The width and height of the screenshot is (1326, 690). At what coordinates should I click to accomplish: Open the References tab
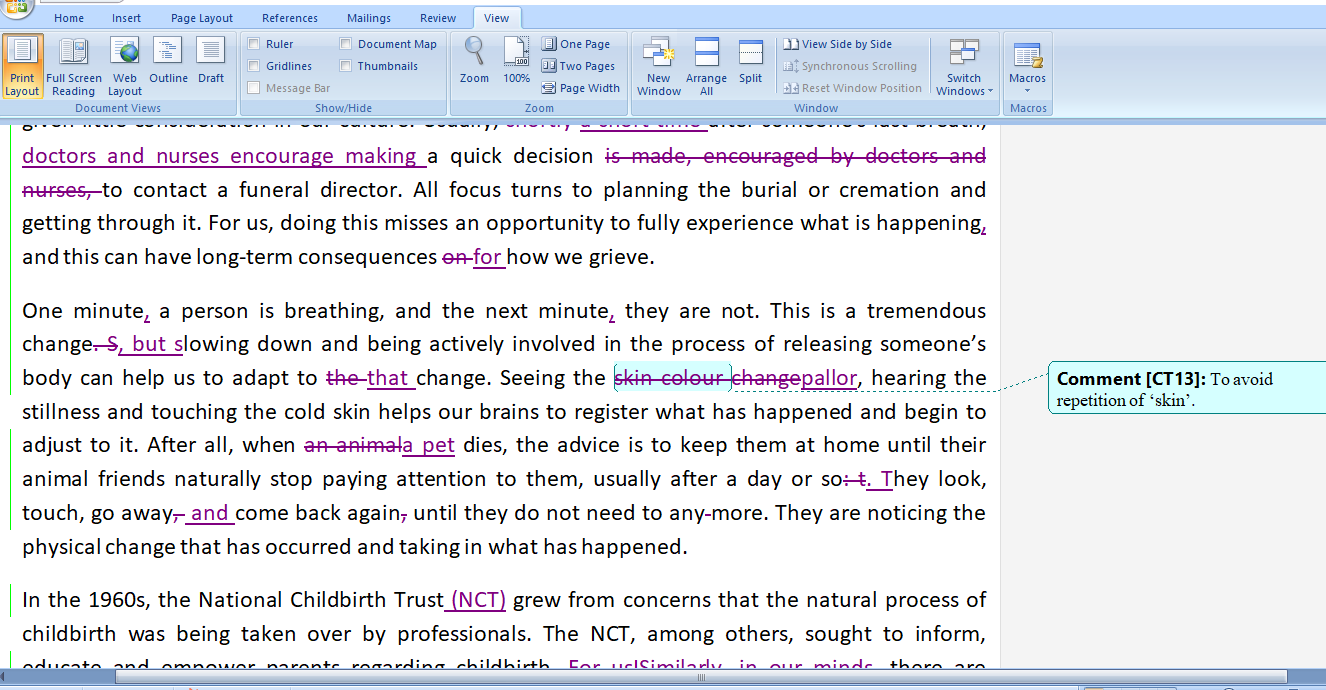pos(290,18)
